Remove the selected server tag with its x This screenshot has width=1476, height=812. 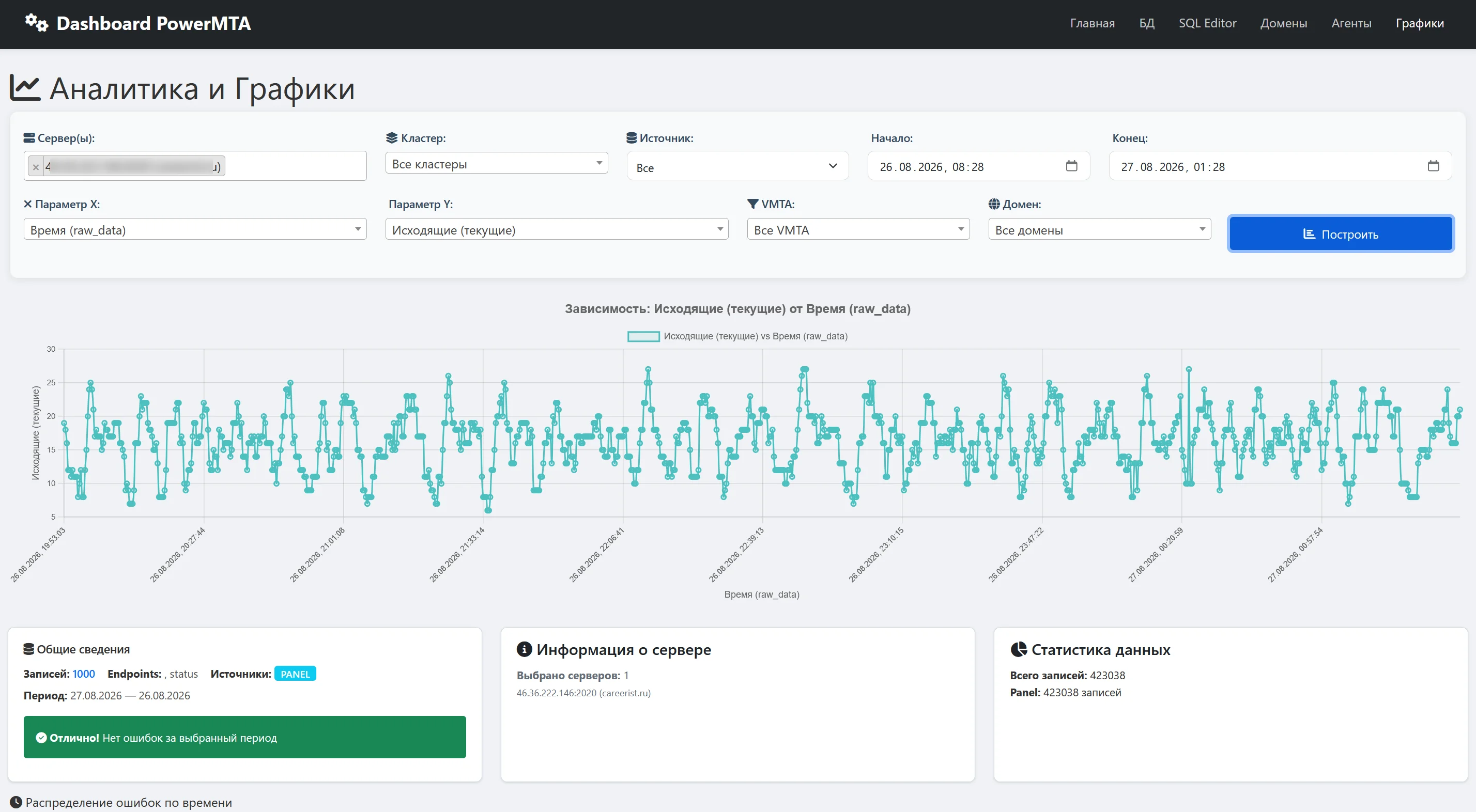pos(36,167)
